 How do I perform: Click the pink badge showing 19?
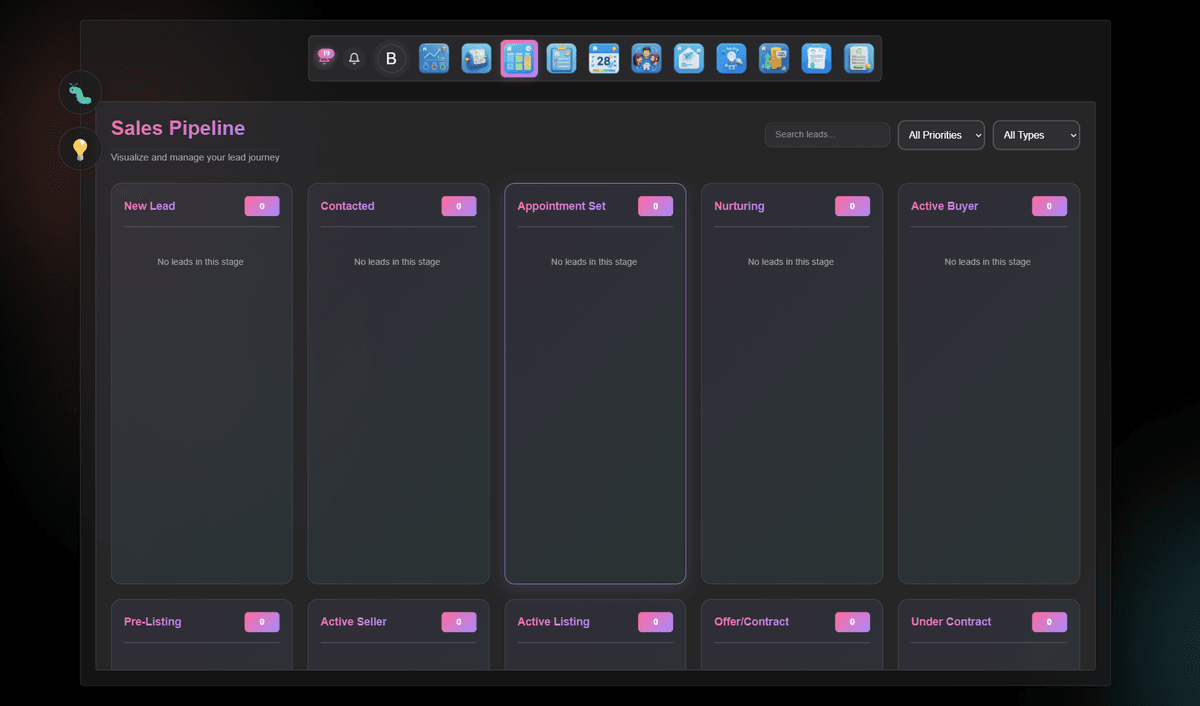point(325,55)
